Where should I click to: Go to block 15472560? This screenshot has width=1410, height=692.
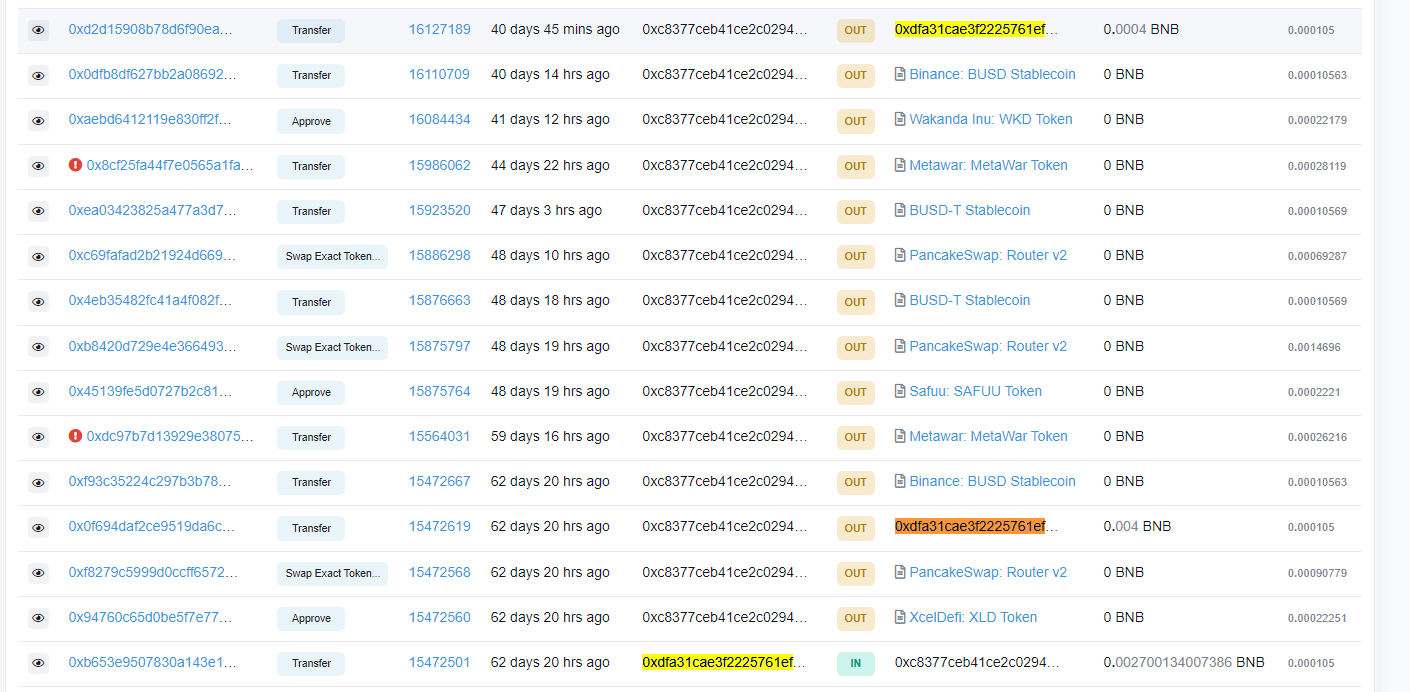click(x=439, y=617)
